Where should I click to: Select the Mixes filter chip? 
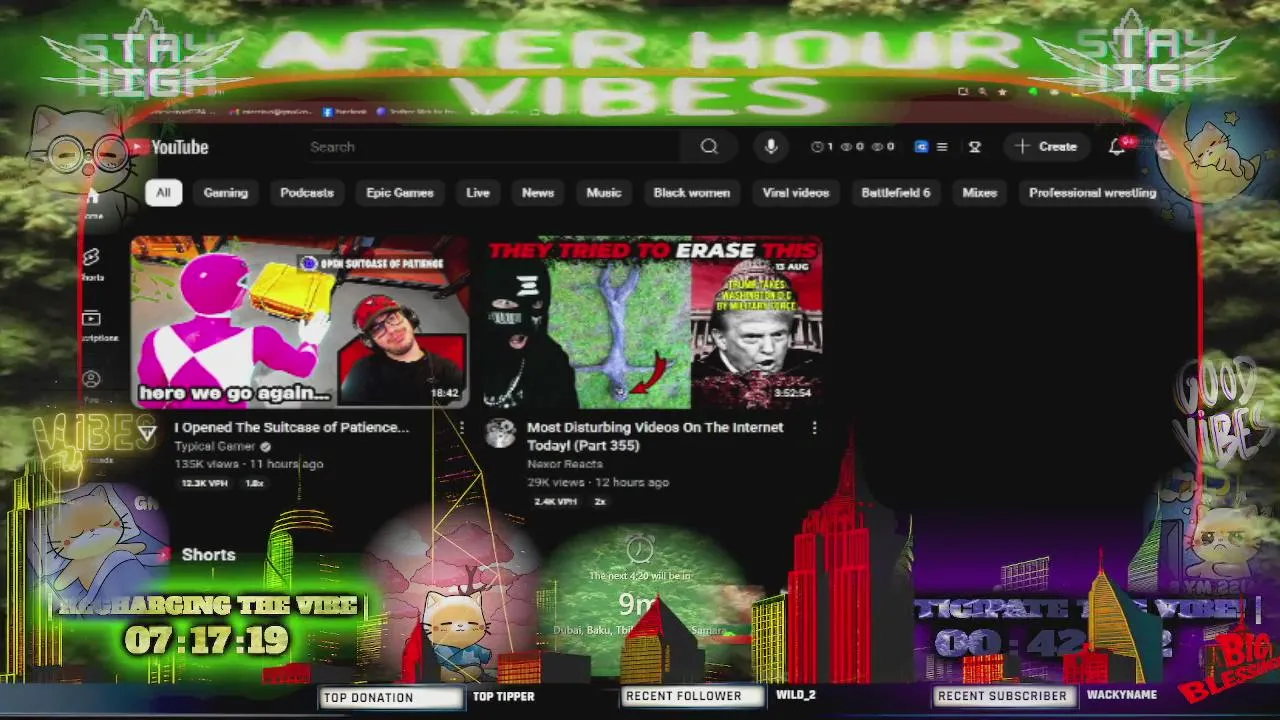pos(980,193)
